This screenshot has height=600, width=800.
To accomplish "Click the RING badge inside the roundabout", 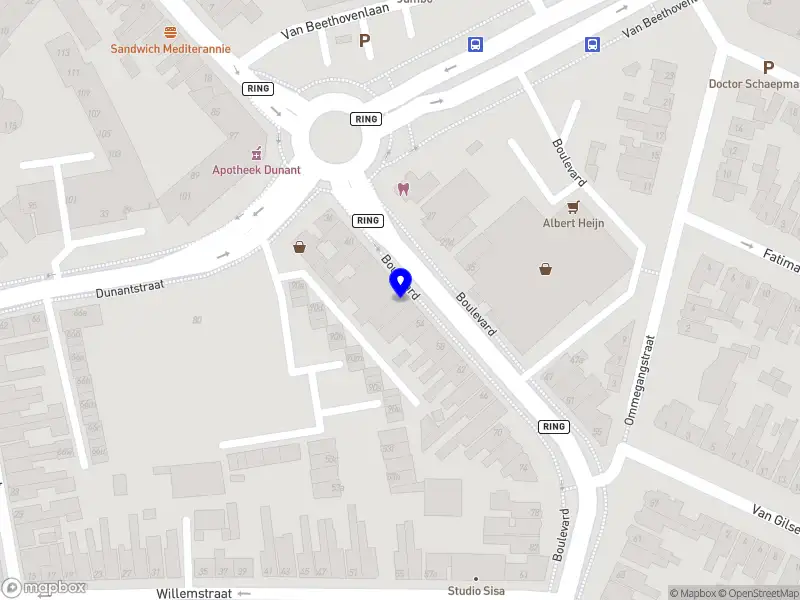I will coord(366,119).
